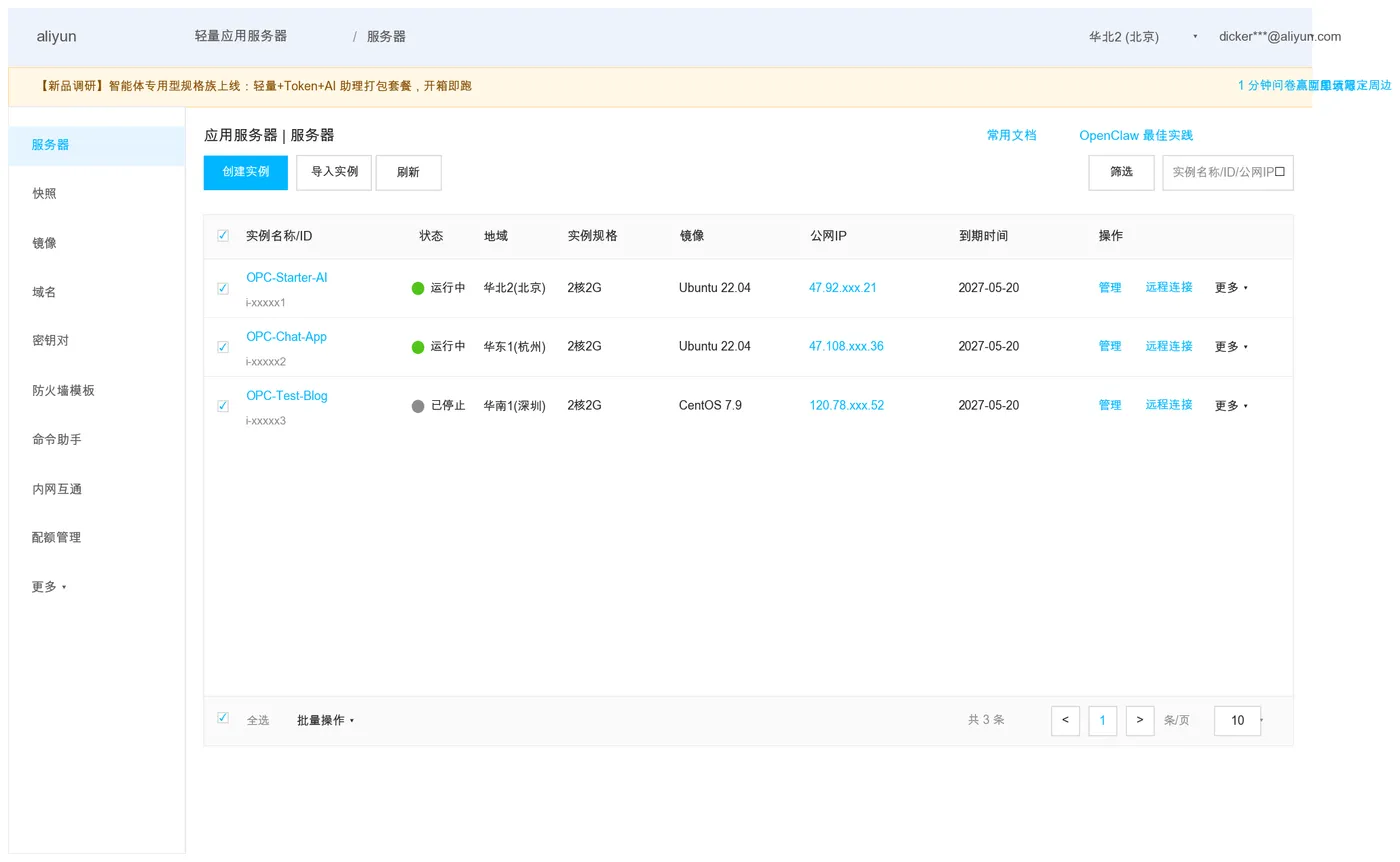Select 服务器 in the sidebar

point(97,145)
